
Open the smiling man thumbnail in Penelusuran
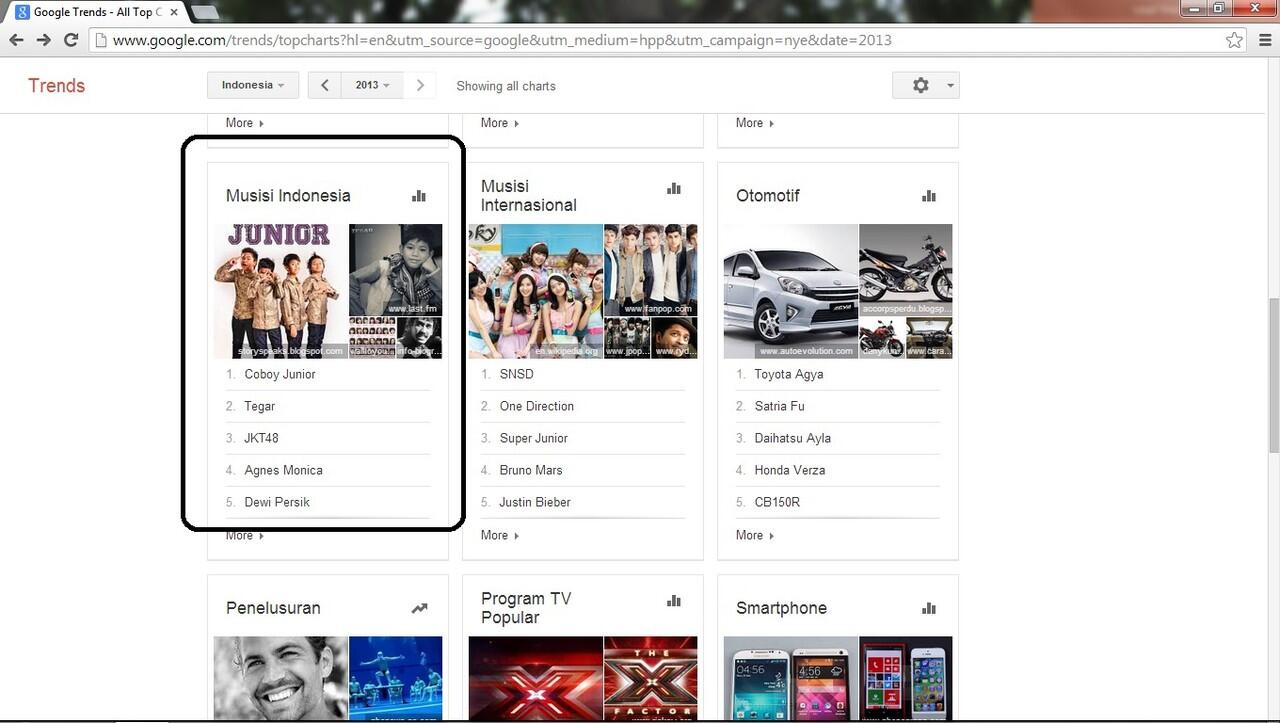[x=280, y=678]
